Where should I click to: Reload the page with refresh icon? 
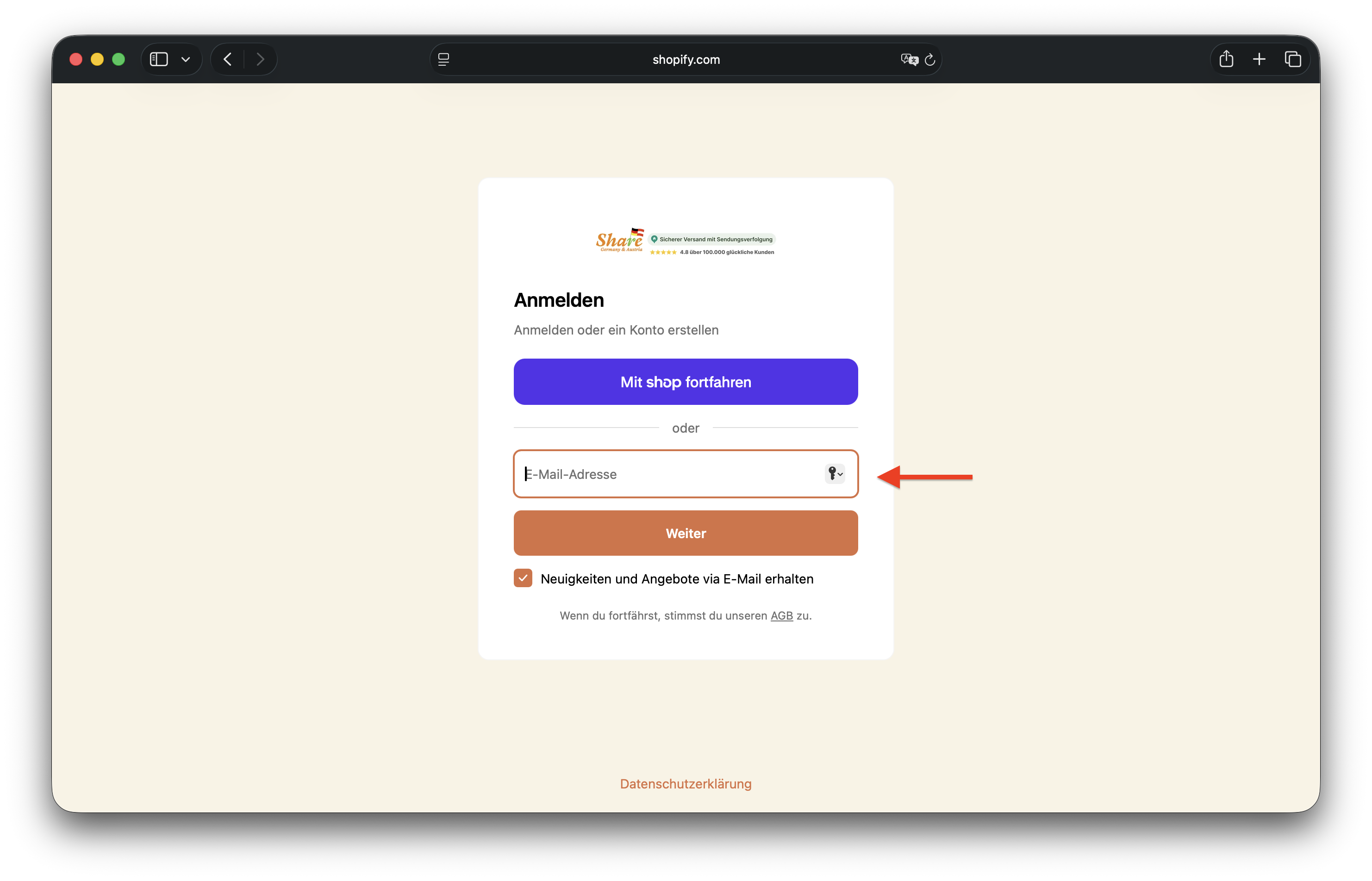coord(930,60)
